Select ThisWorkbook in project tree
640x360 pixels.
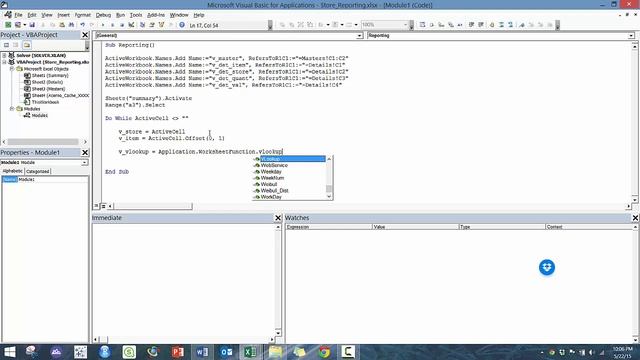[x=45, y=102]
